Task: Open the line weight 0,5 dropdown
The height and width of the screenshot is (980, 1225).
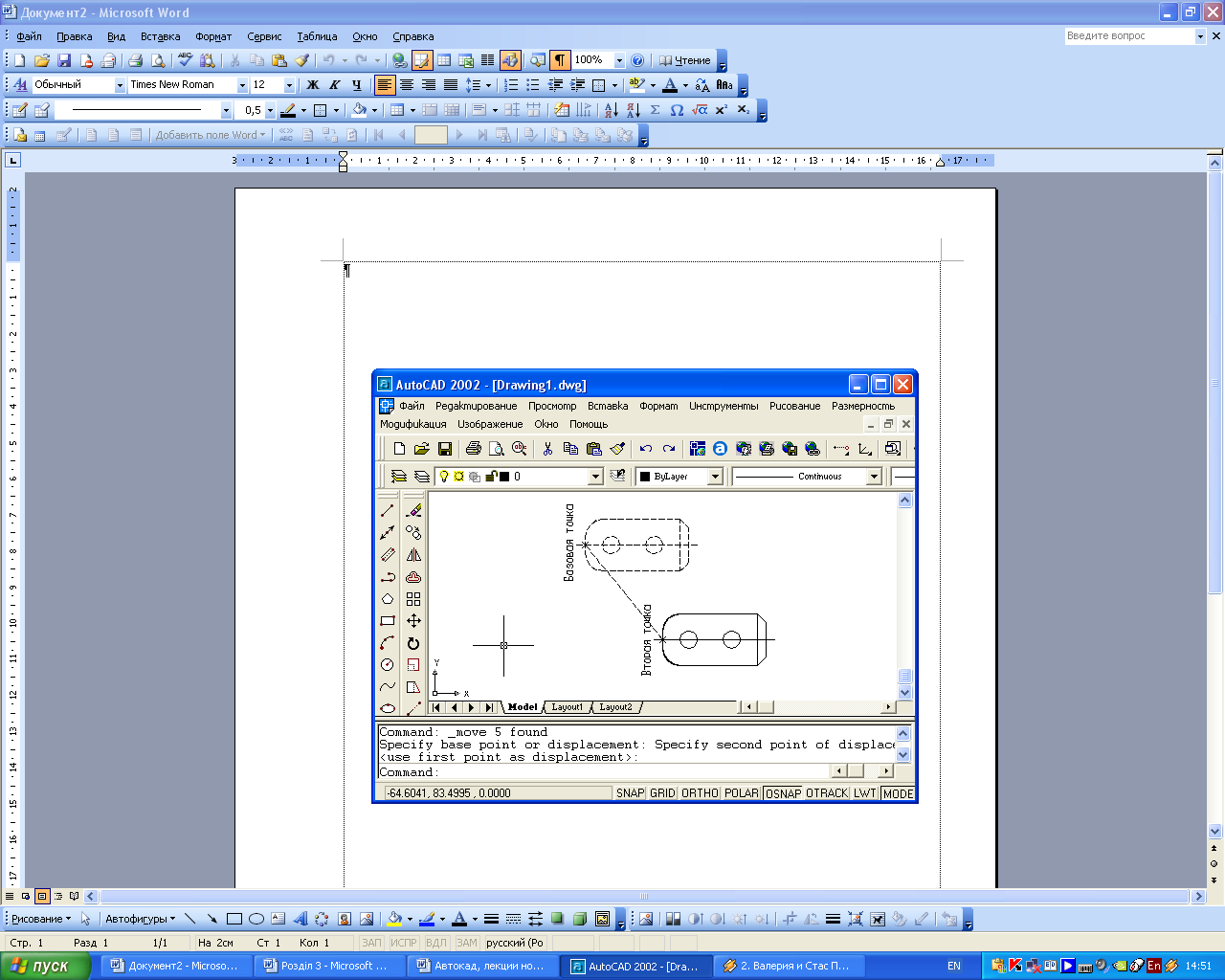Action: coord(270,110)
